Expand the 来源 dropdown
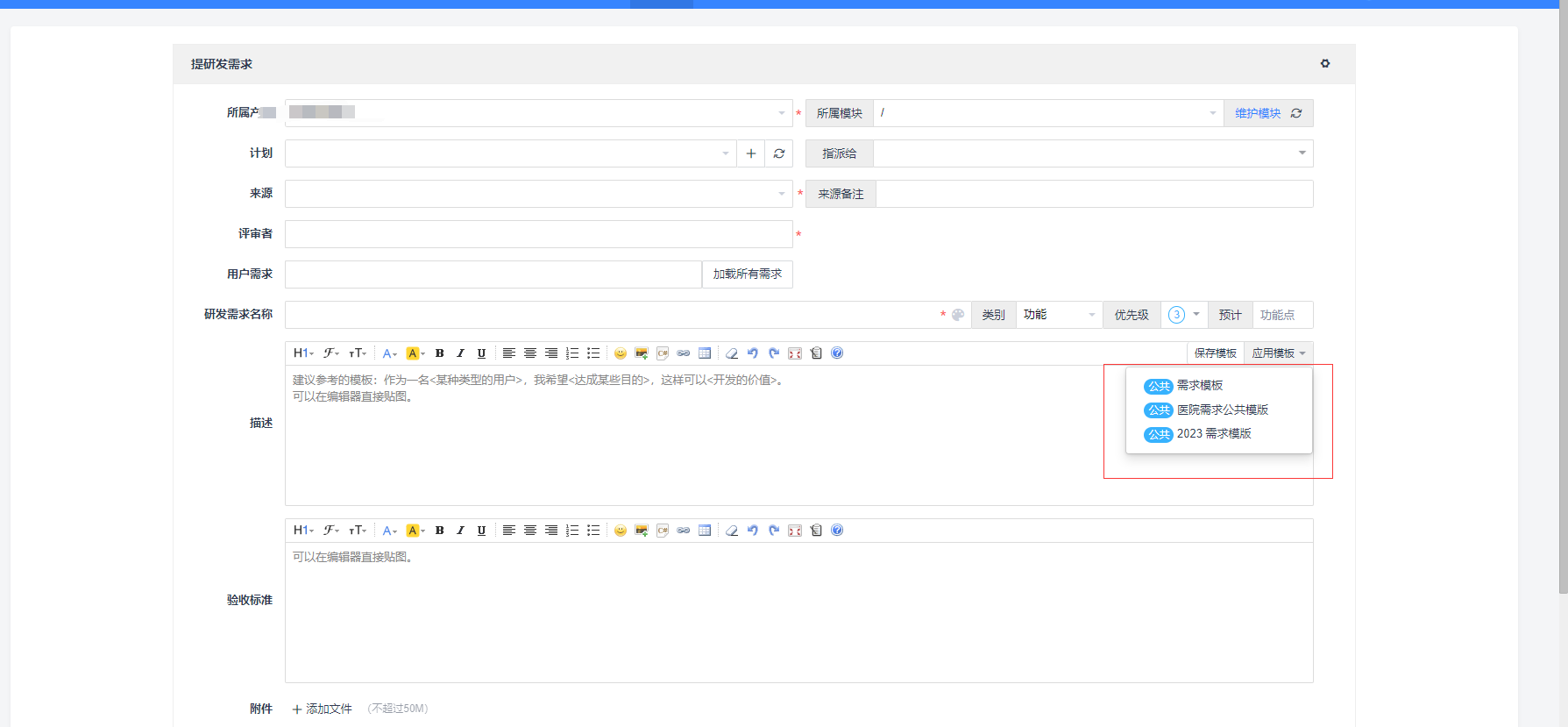1568x727 pixels. pyautogui.click(x=539, y=194)
